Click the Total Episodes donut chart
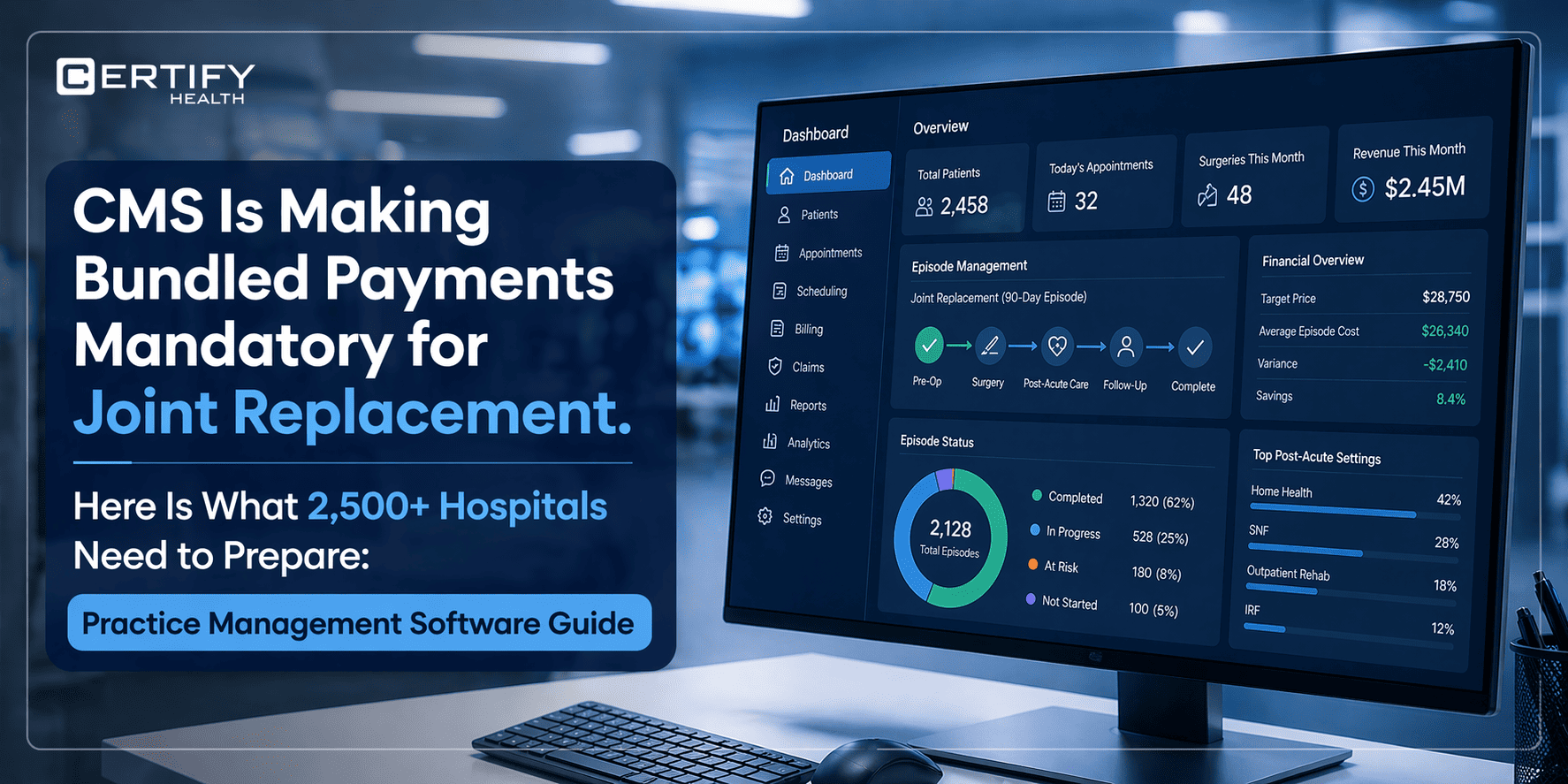Viewport: 1568px width, 784px height. pyautogui.click(x=951, y=538)
